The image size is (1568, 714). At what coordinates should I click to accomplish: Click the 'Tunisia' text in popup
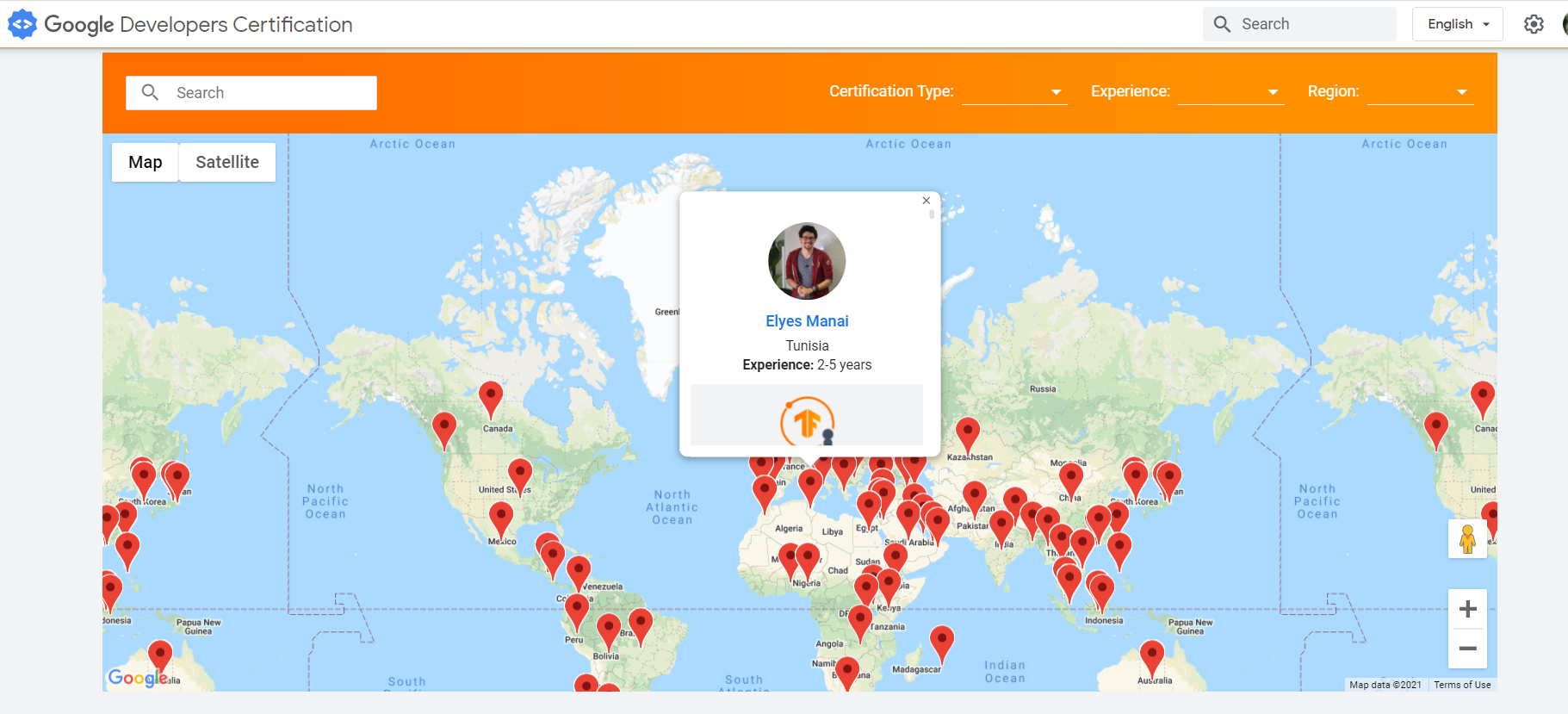pos(807,345)
